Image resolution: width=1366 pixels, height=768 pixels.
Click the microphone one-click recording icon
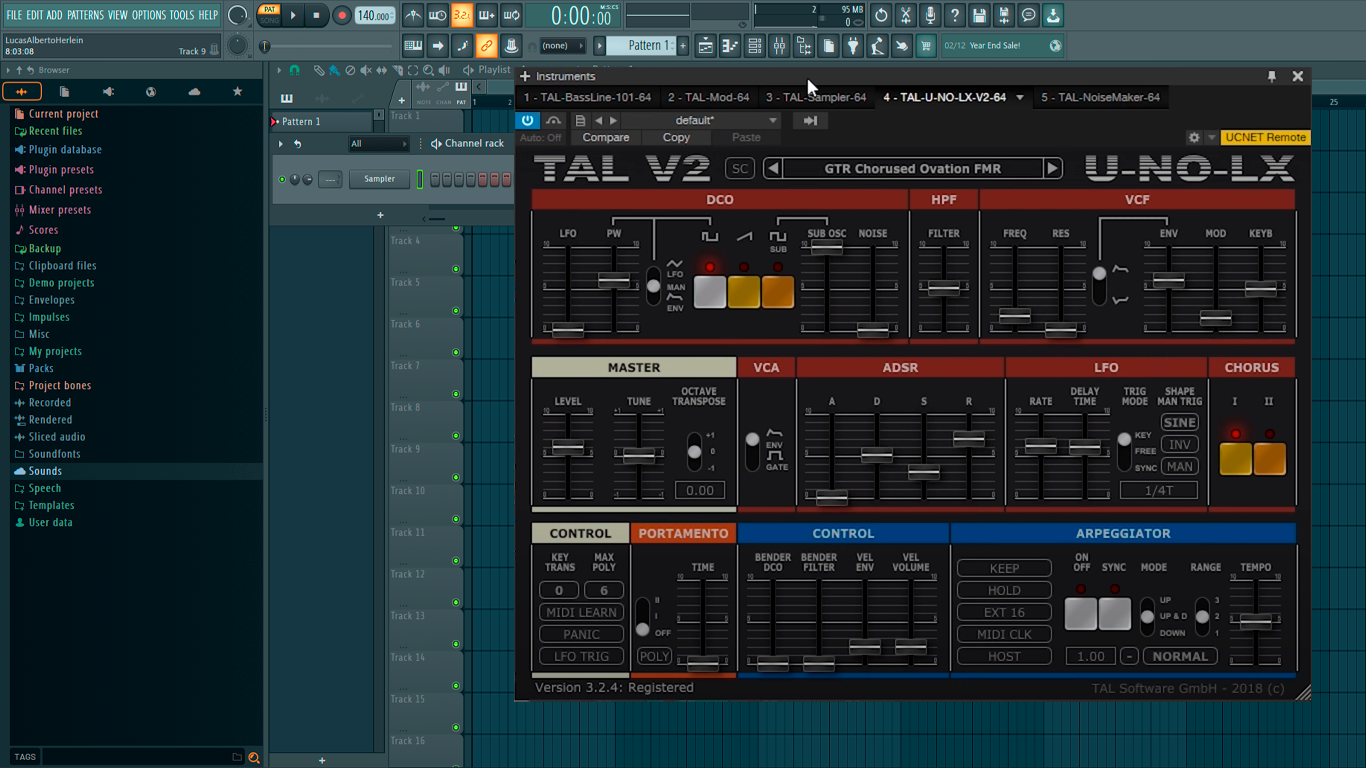[x=930, y=15]
